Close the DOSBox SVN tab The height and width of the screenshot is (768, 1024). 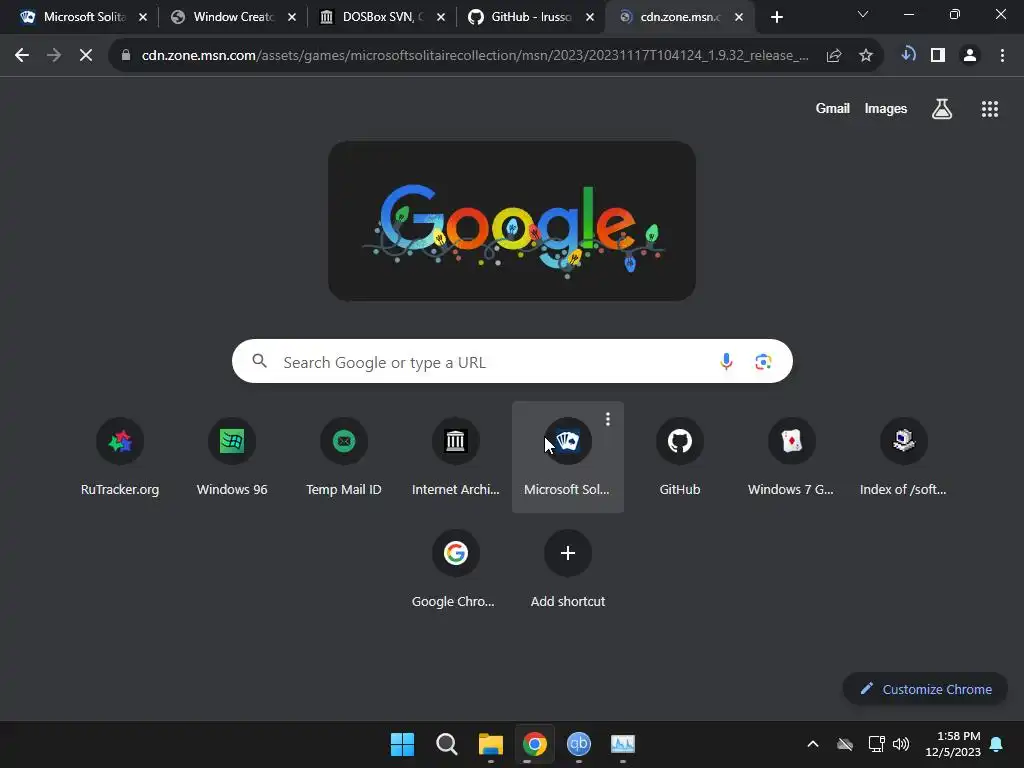point(441,18)
